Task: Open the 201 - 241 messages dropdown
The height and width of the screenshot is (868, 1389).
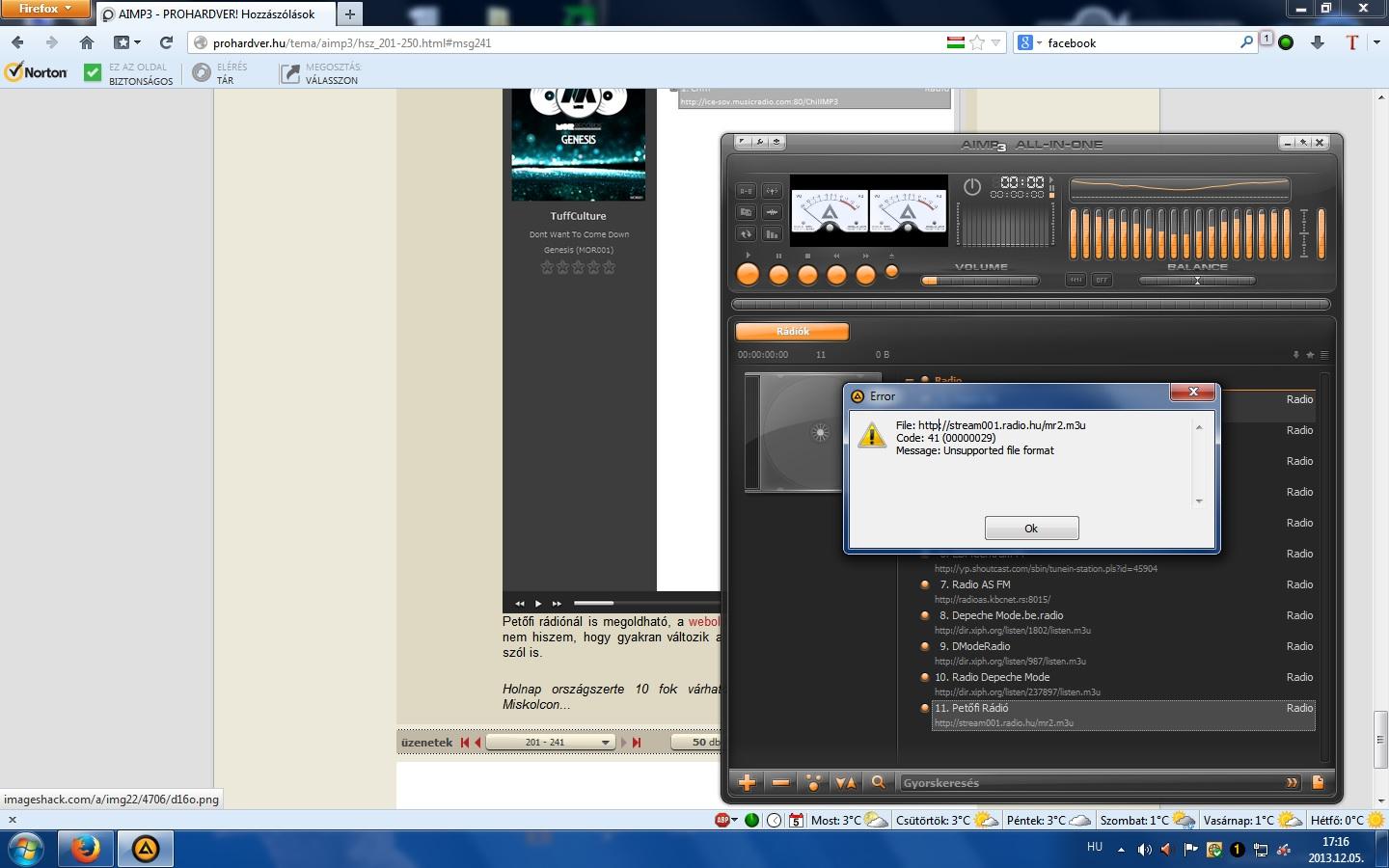Action: 550,742
